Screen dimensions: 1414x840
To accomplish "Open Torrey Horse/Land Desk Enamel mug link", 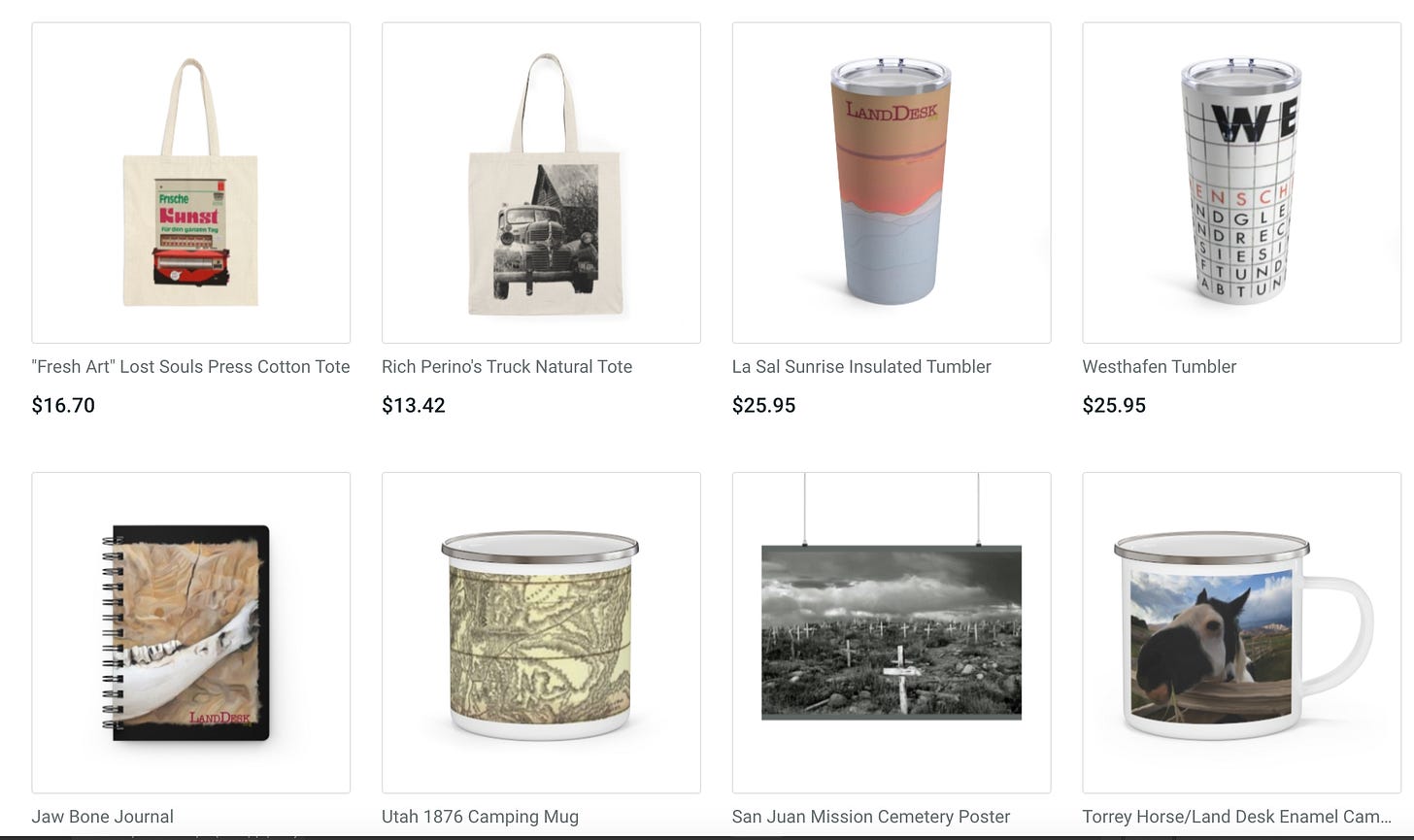I will tap(1237, 817).
